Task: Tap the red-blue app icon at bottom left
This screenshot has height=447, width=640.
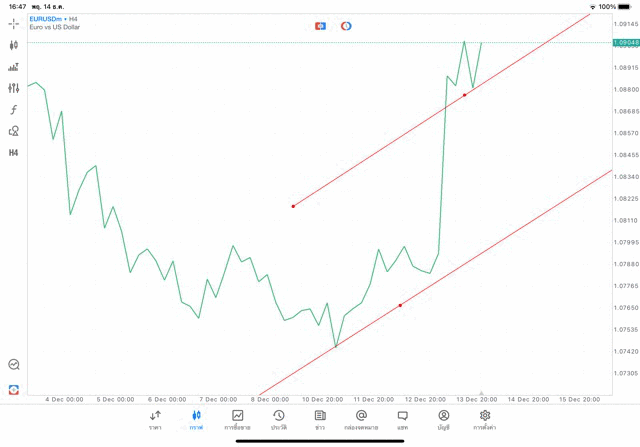Action: pyautogui.click(x=14, y=389)
